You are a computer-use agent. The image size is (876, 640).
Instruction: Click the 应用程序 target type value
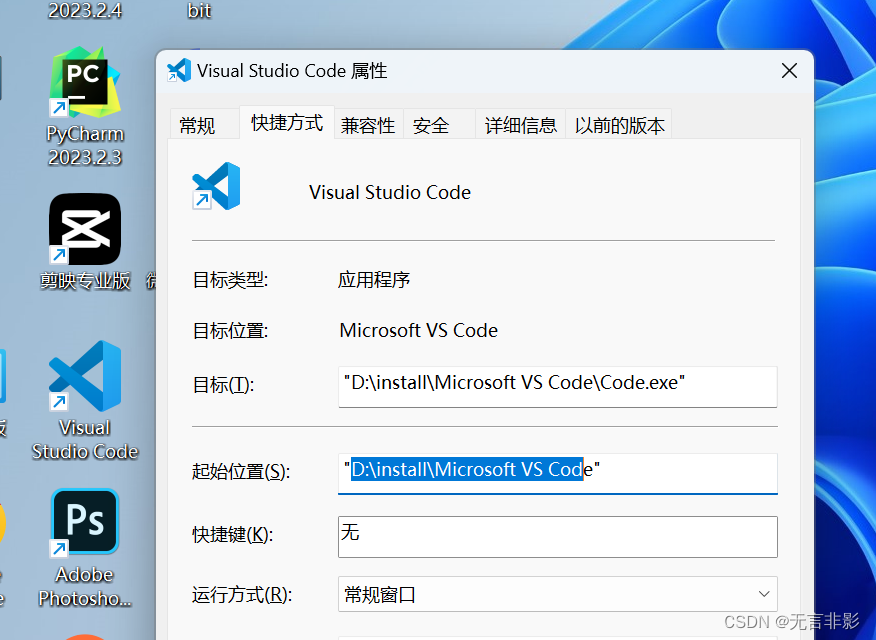coord(374,279)
